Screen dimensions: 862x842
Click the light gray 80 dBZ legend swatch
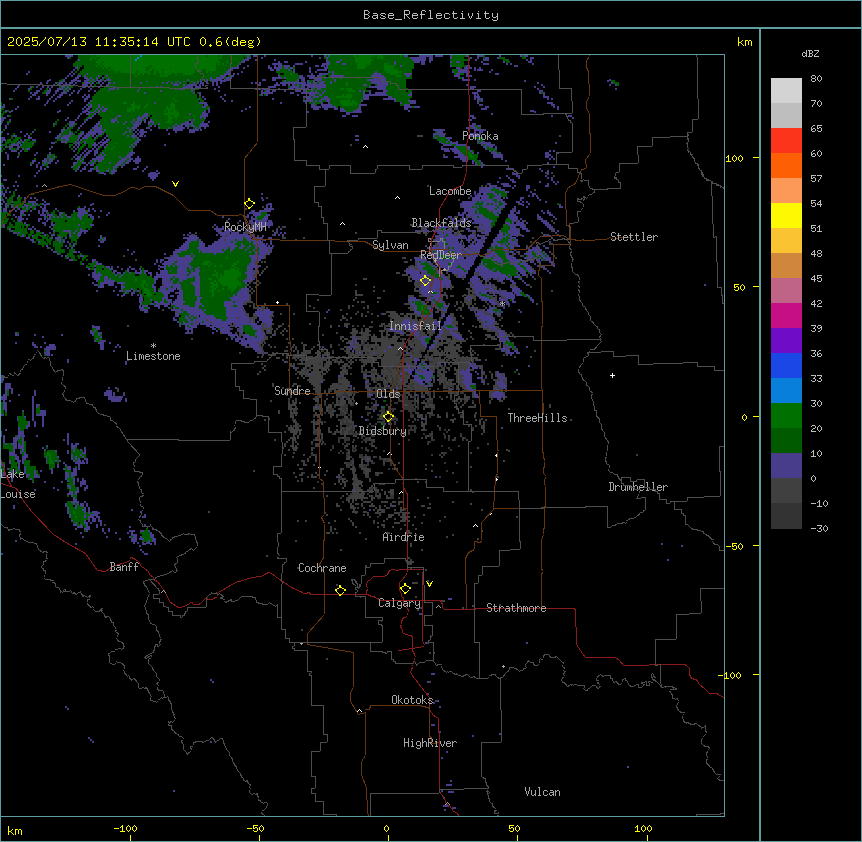point(786,91)
